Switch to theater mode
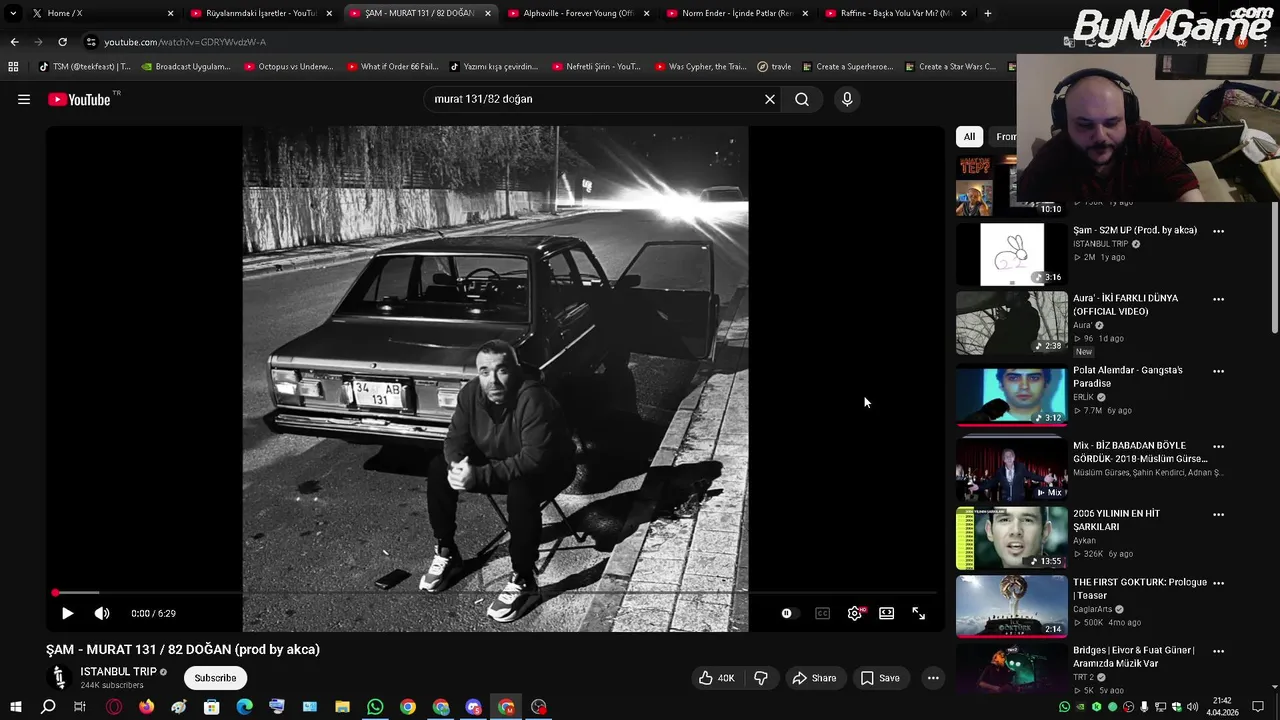1280x720 pixels. click(x=887, y=613)
